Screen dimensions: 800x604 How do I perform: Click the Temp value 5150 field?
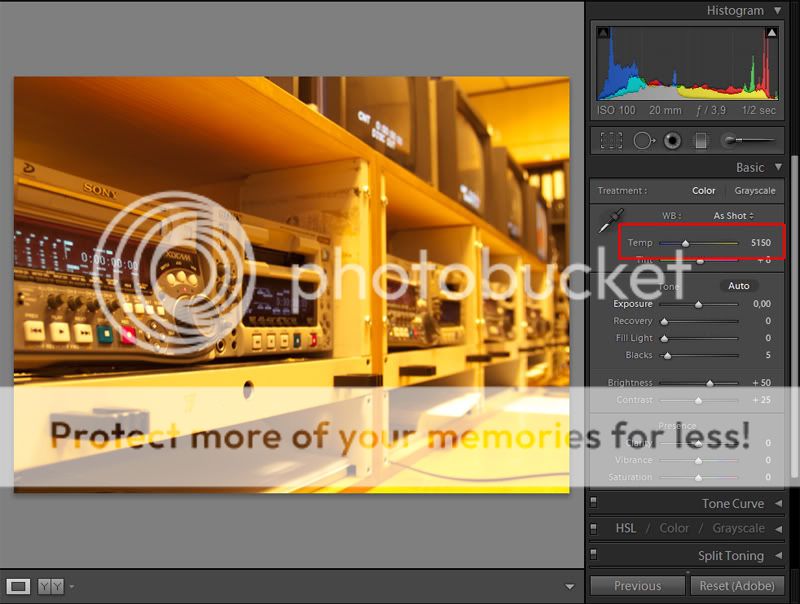pyautogui.click(x=761, y=243)
